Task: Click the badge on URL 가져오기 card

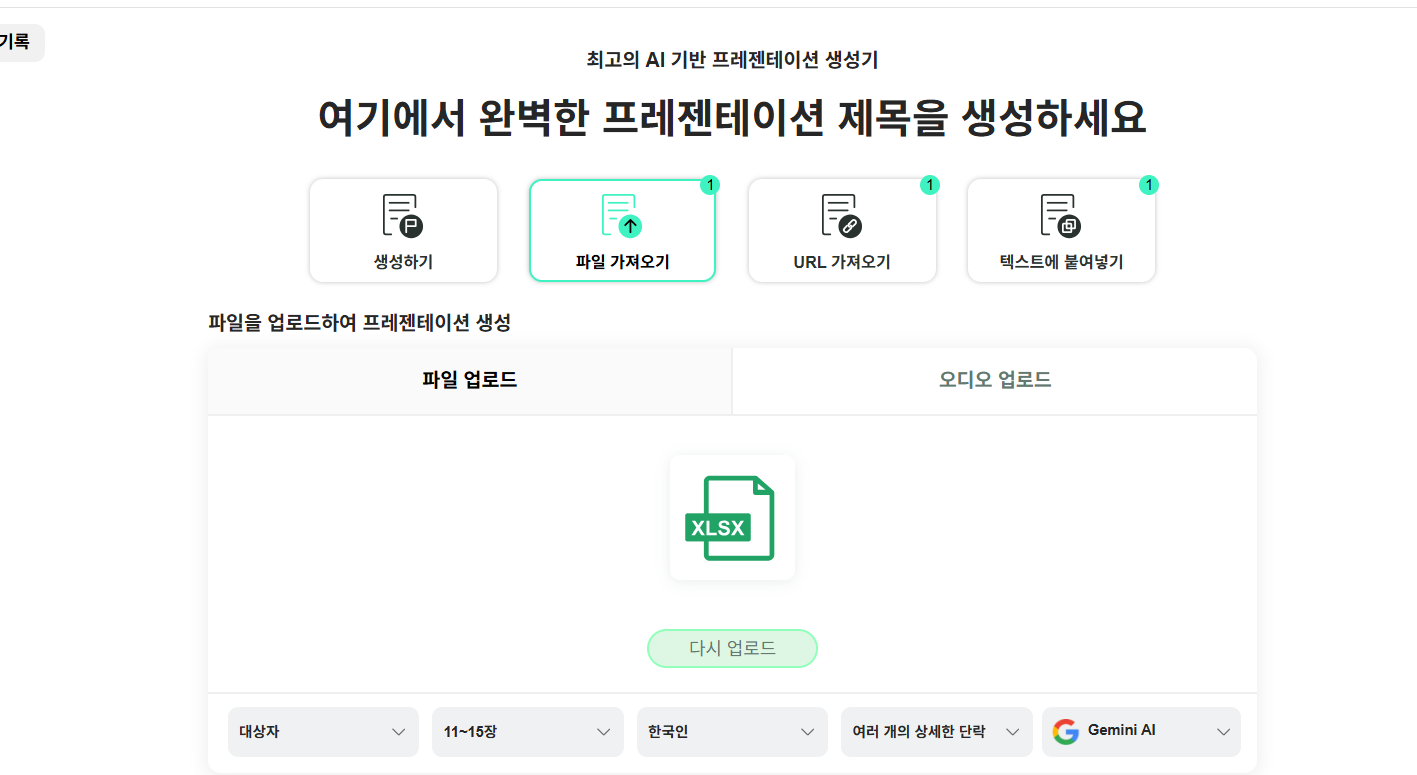Action: coord(930,185)
